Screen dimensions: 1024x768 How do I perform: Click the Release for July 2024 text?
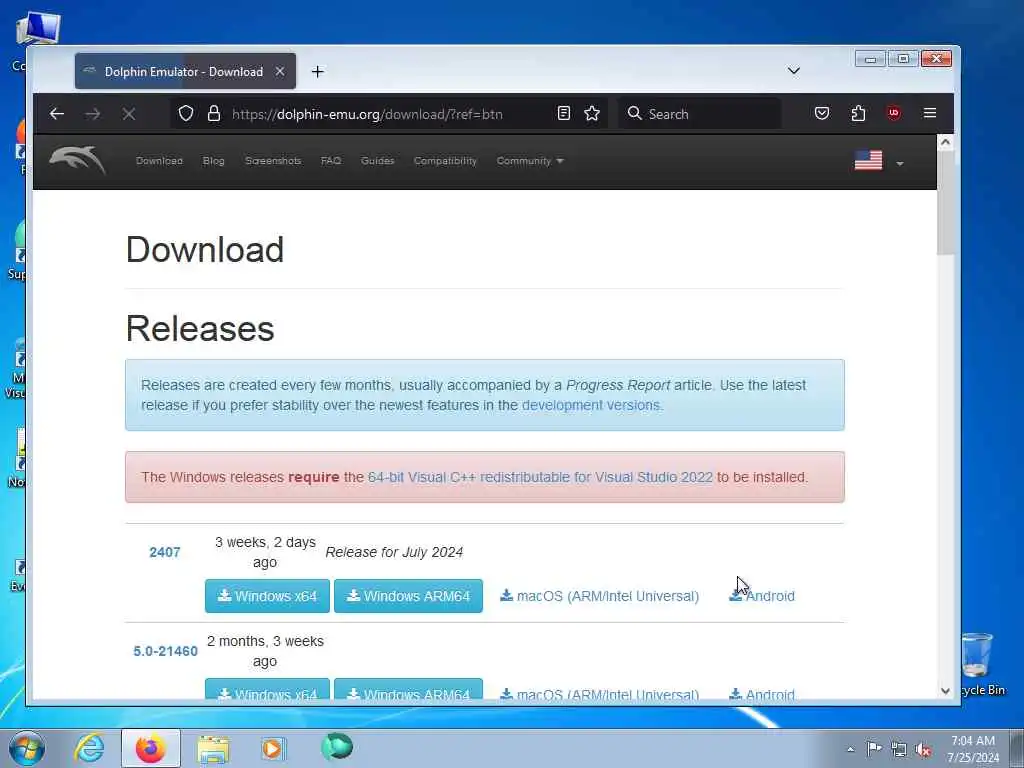394,552
